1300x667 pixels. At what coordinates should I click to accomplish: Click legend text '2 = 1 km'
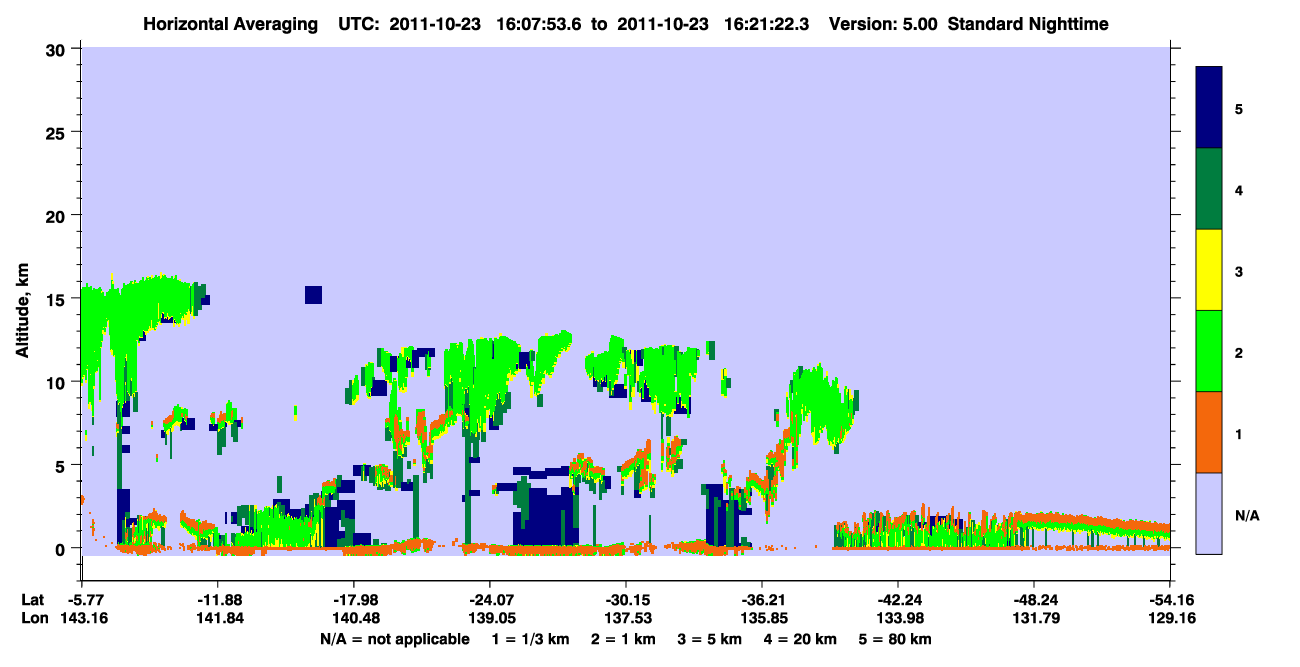click(x=623, y=639)
